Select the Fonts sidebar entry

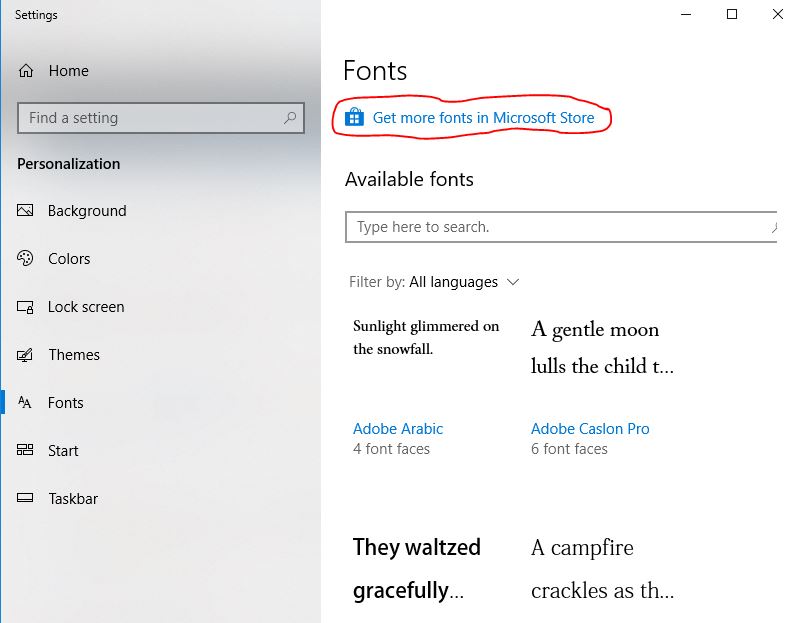(65, 403)
